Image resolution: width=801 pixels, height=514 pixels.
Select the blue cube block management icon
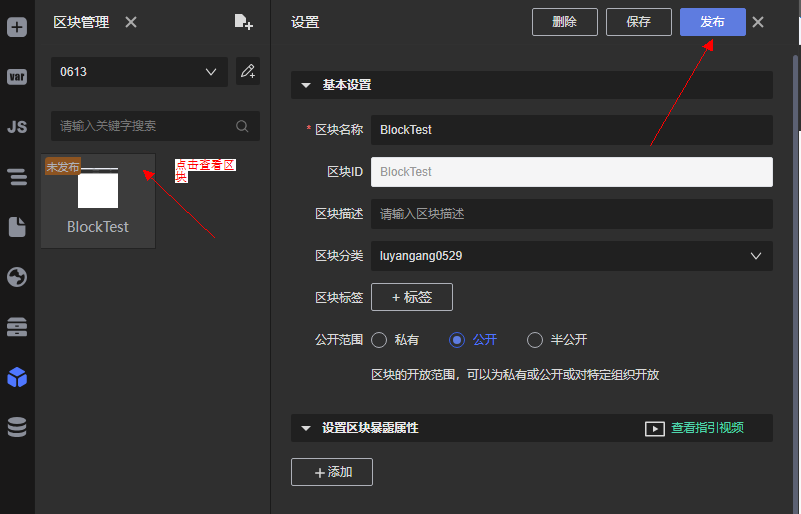[x=17, y=377]
